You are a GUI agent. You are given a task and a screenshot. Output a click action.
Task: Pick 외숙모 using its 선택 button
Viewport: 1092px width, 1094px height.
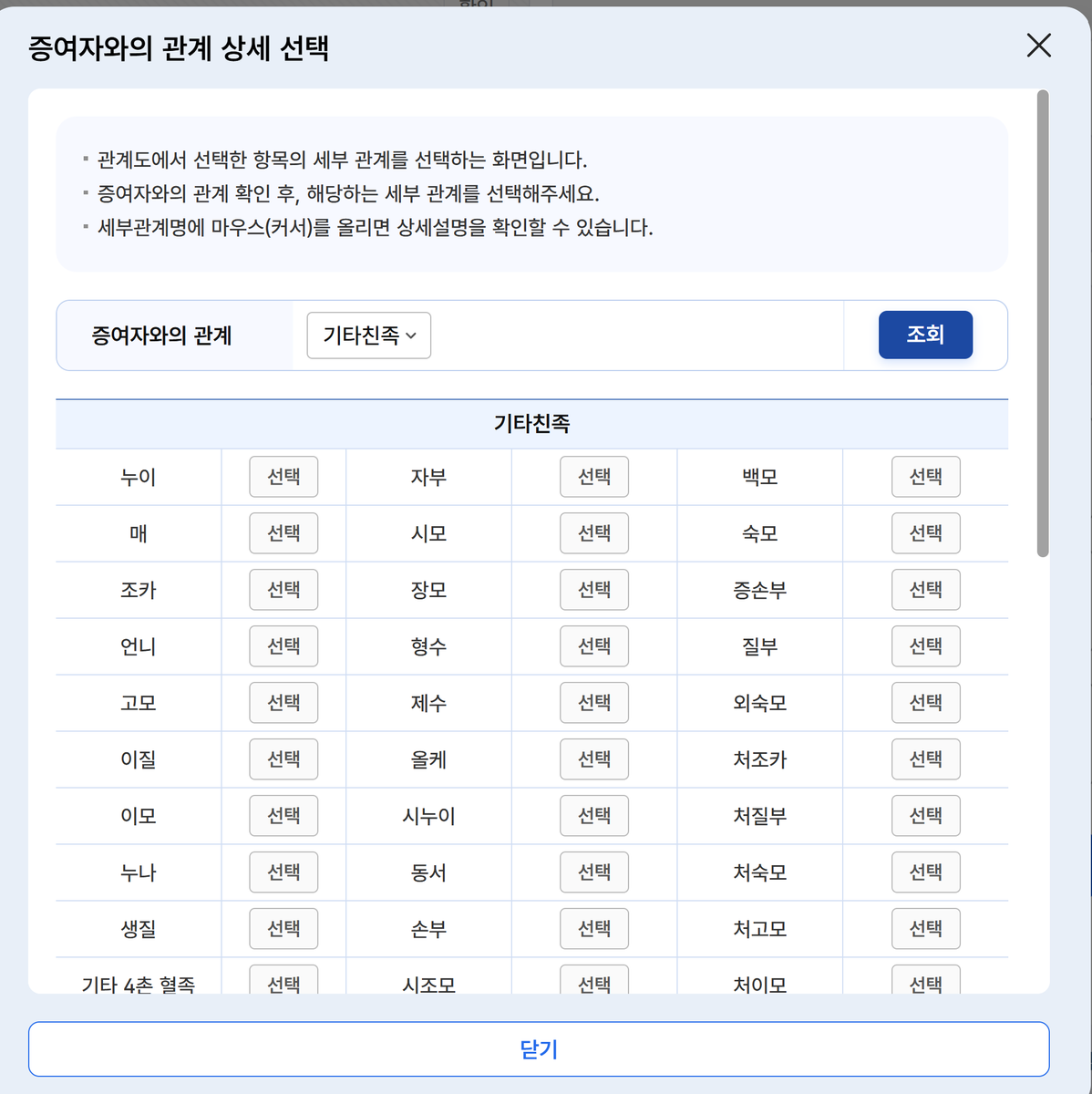click(926, 703)
